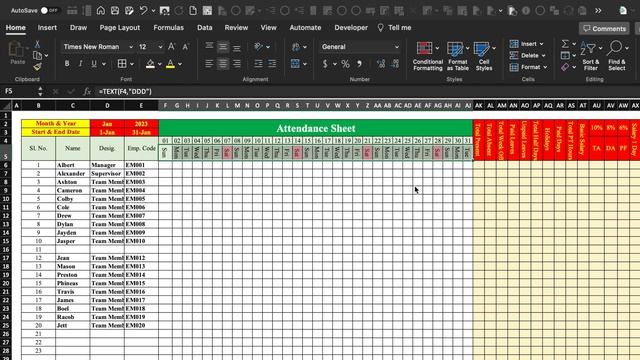Open Conditional Formatting menu
Viewport: 640px width, 360px height.
coord(427,56)
